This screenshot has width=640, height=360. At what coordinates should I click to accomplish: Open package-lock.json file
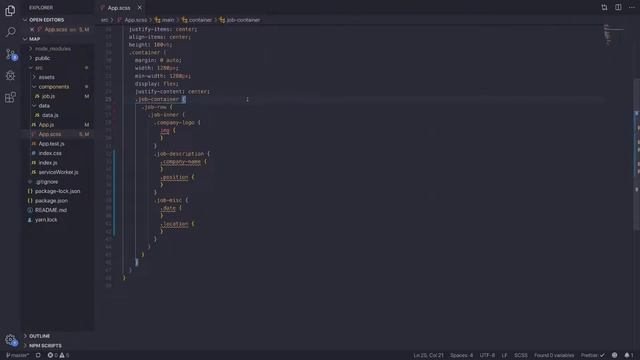tap(57, 191)
